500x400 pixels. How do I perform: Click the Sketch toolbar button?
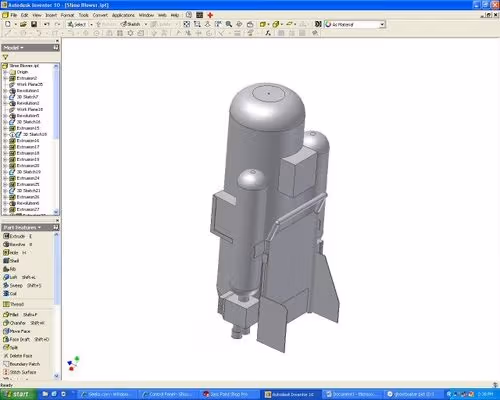[131, 24]
